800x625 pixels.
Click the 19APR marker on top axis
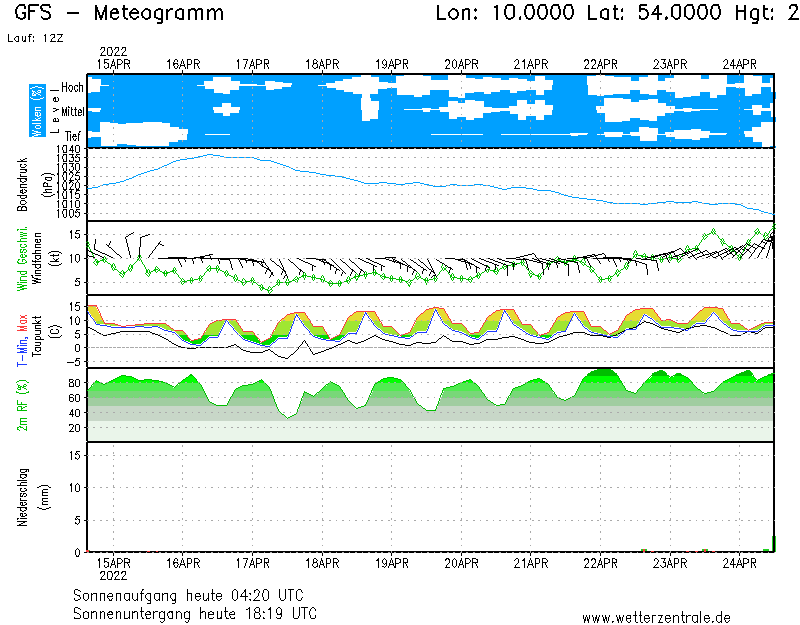click(x=392, y=64)
